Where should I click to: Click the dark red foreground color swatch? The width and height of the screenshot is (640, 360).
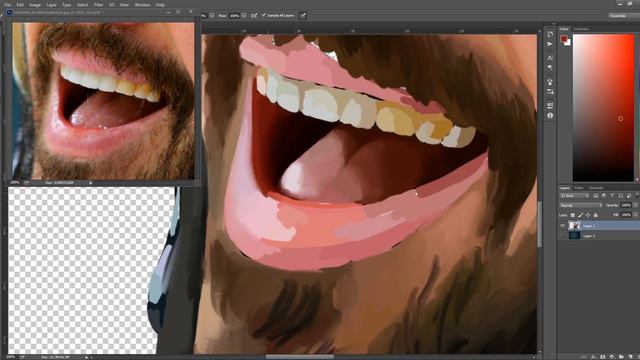(564, 39)
